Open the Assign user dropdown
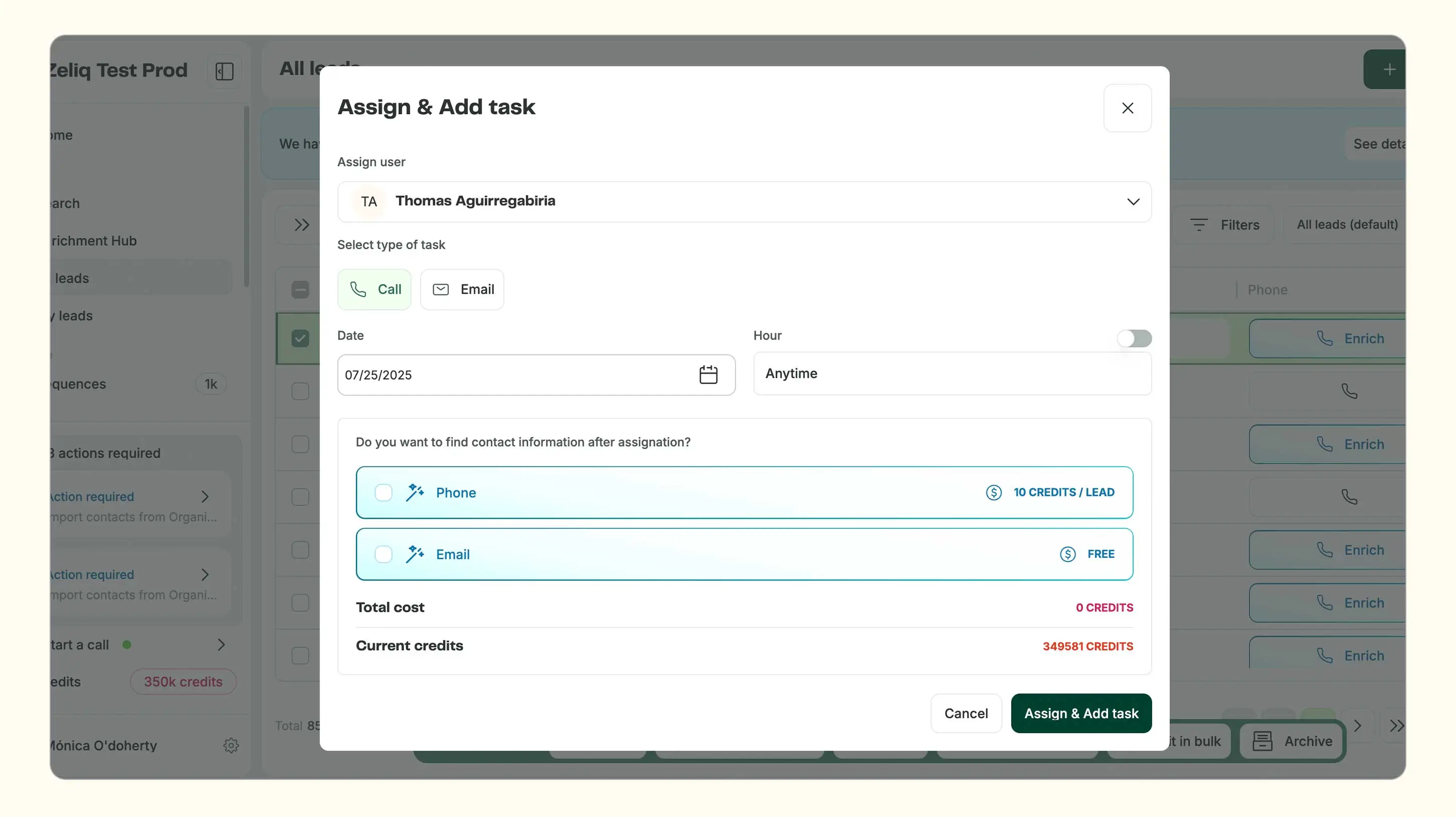 click(744, 201)
